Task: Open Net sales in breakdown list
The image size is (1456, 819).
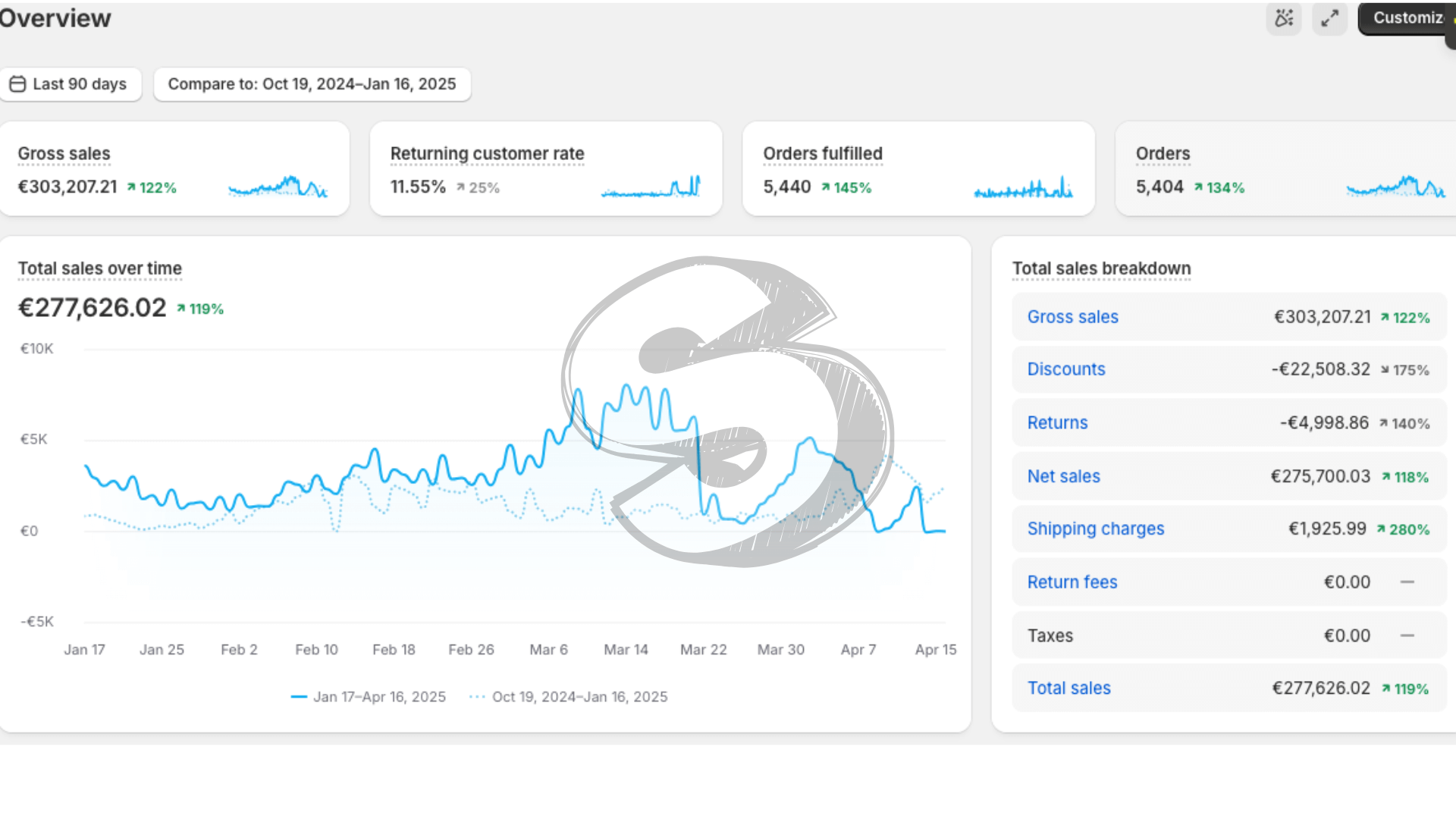Action: (x=1063, y=476)
